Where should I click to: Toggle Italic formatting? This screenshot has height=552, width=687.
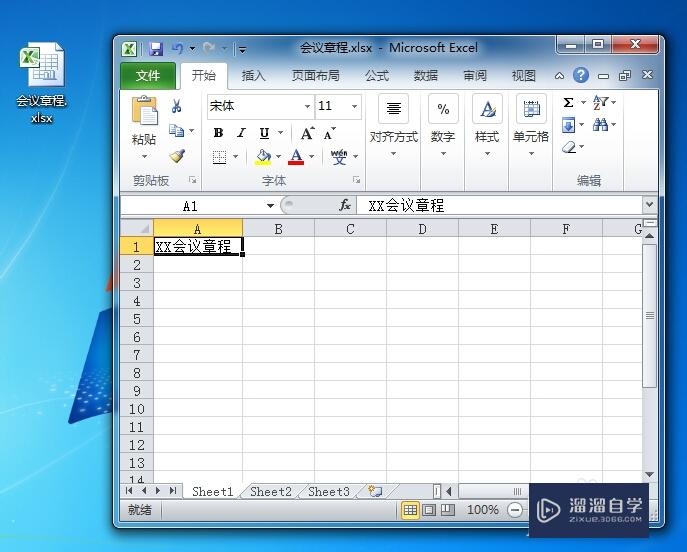(x=241, y=133)
